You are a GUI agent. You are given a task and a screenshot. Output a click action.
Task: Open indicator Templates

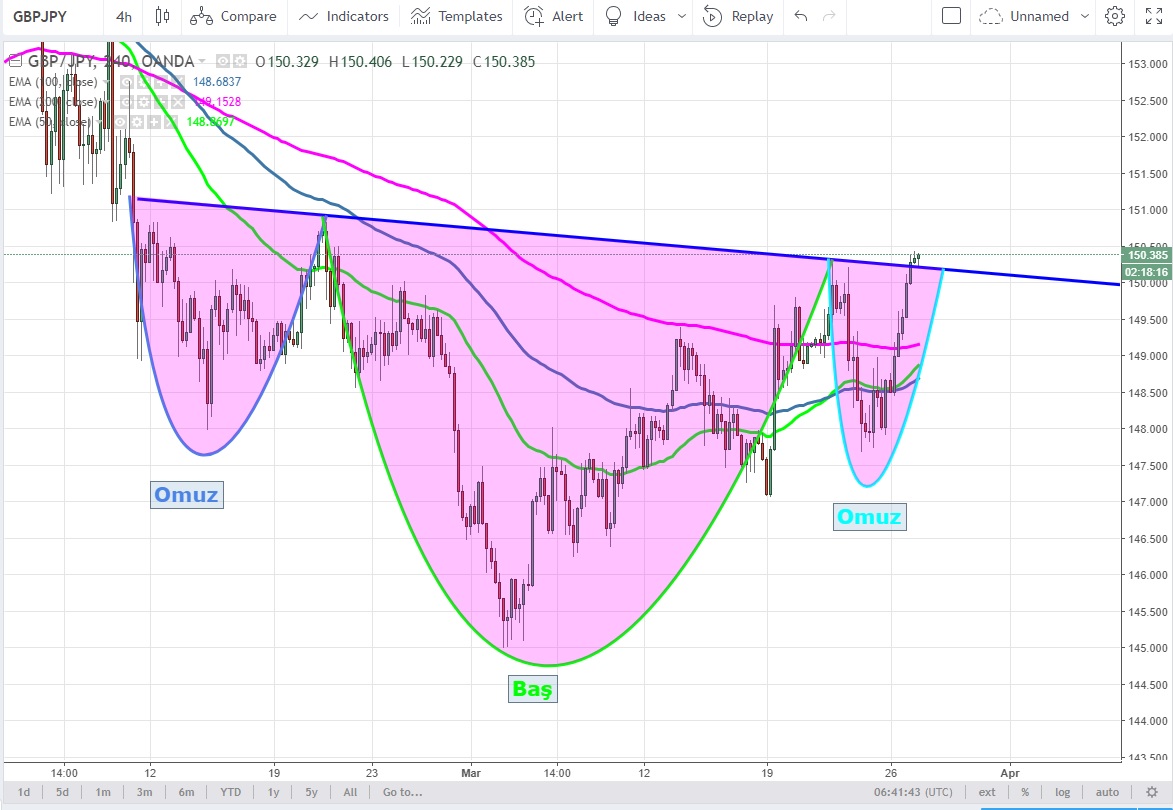(x=457, y=16)
